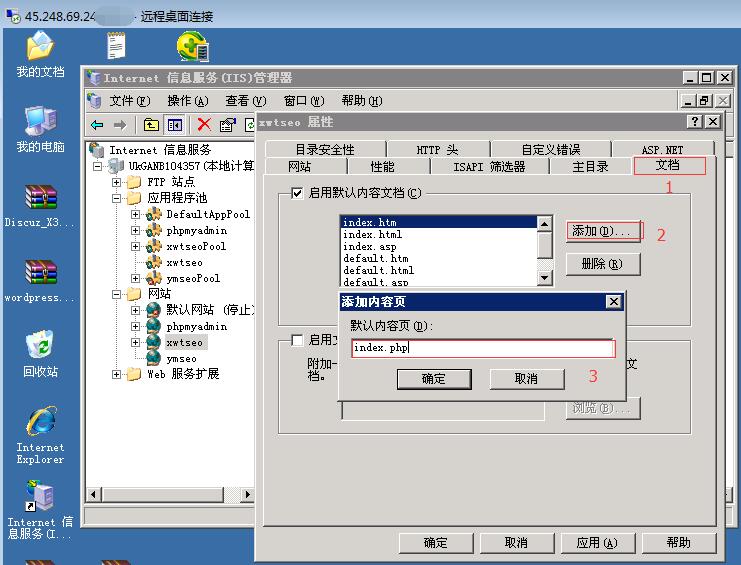Open the 帮助(H) menu
The width and height of the screenshot is (741, 565).
[x=362, y=101]
